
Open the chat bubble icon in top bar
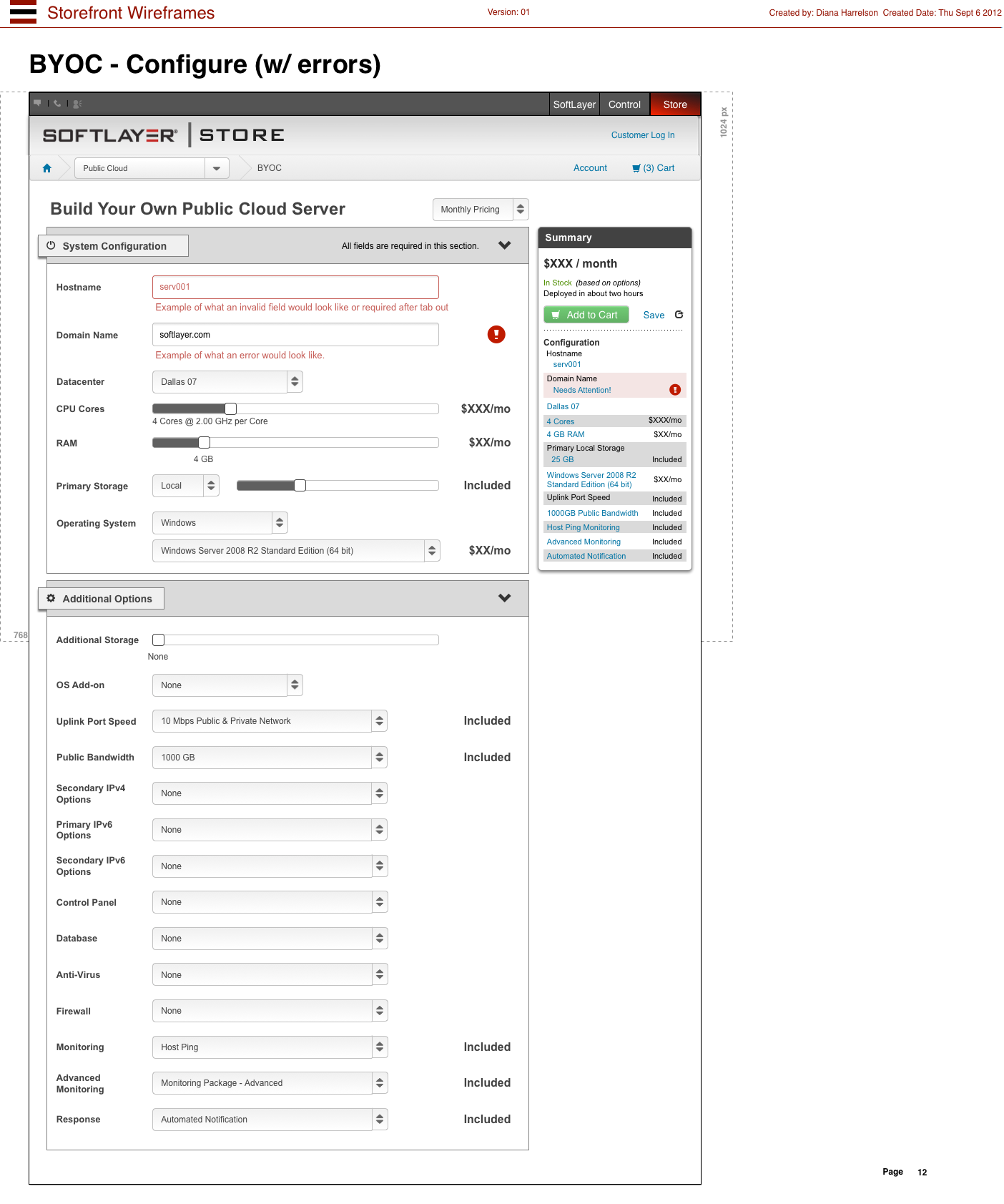pyautogui.click(x=38, y=103)
